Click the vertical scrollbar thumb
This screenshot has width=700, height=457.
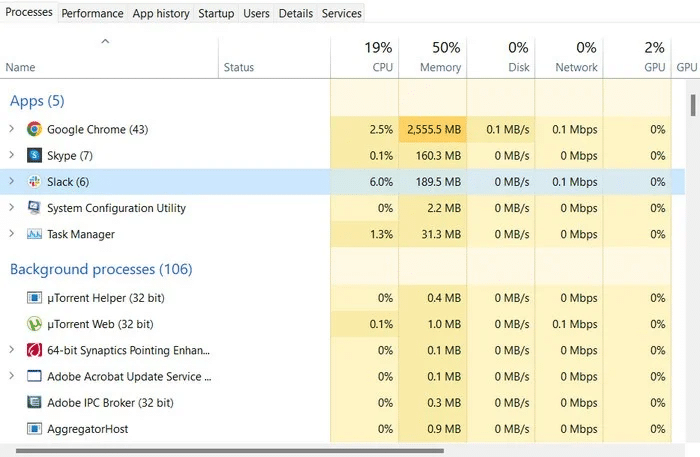tap(693, 105)
